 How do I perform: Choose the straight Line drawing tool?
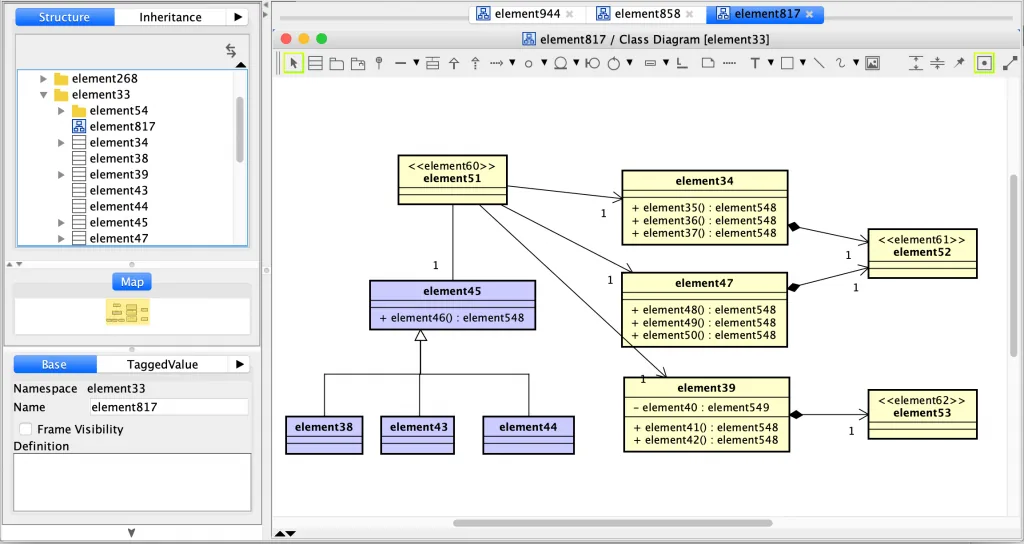(x=819, y=63)
